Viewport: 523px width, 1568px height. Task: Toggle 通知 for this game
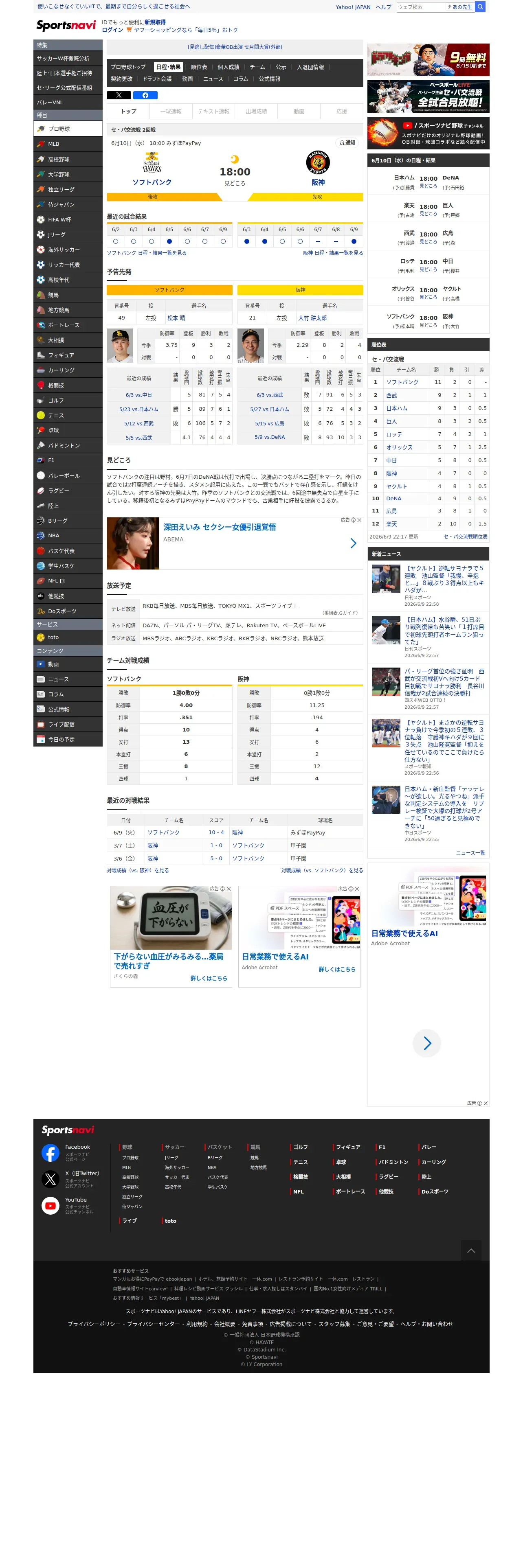(x=348, y=143)
